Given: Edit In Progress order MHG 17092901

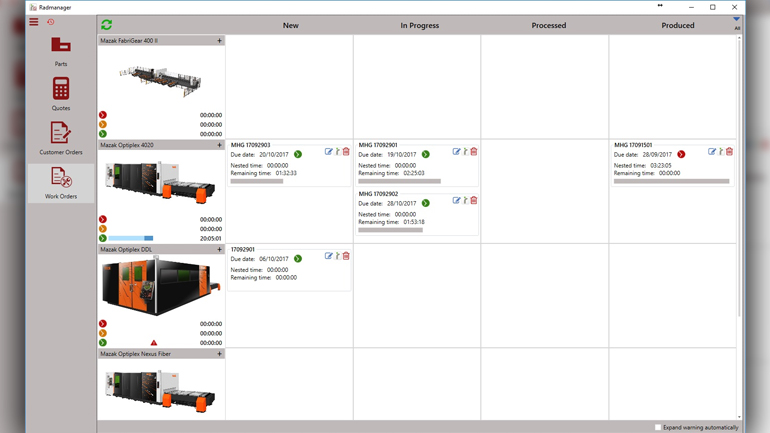Looking at the screenshot, I should (x=456, y=152).
